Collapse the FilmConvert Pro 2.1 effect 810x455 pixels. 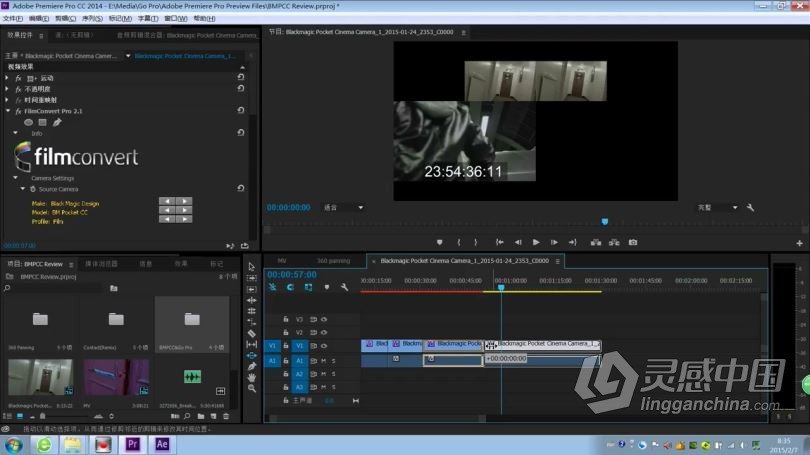7,111
